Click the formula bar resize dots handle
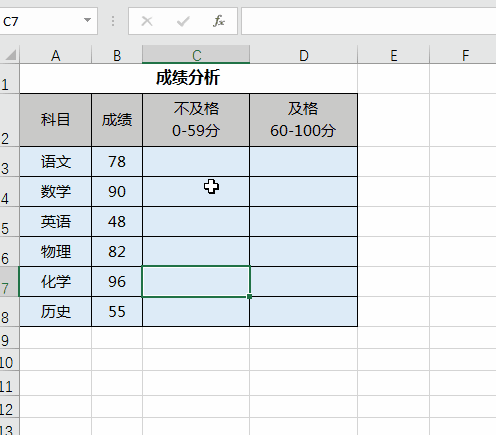 coord(113,21)
